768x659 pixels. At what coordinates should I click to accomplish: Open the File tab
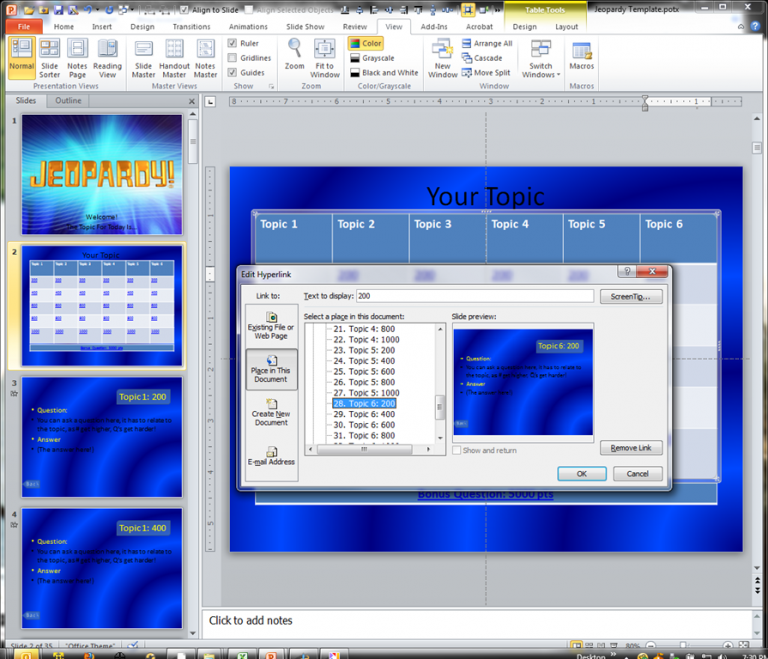tap(24, 26)
